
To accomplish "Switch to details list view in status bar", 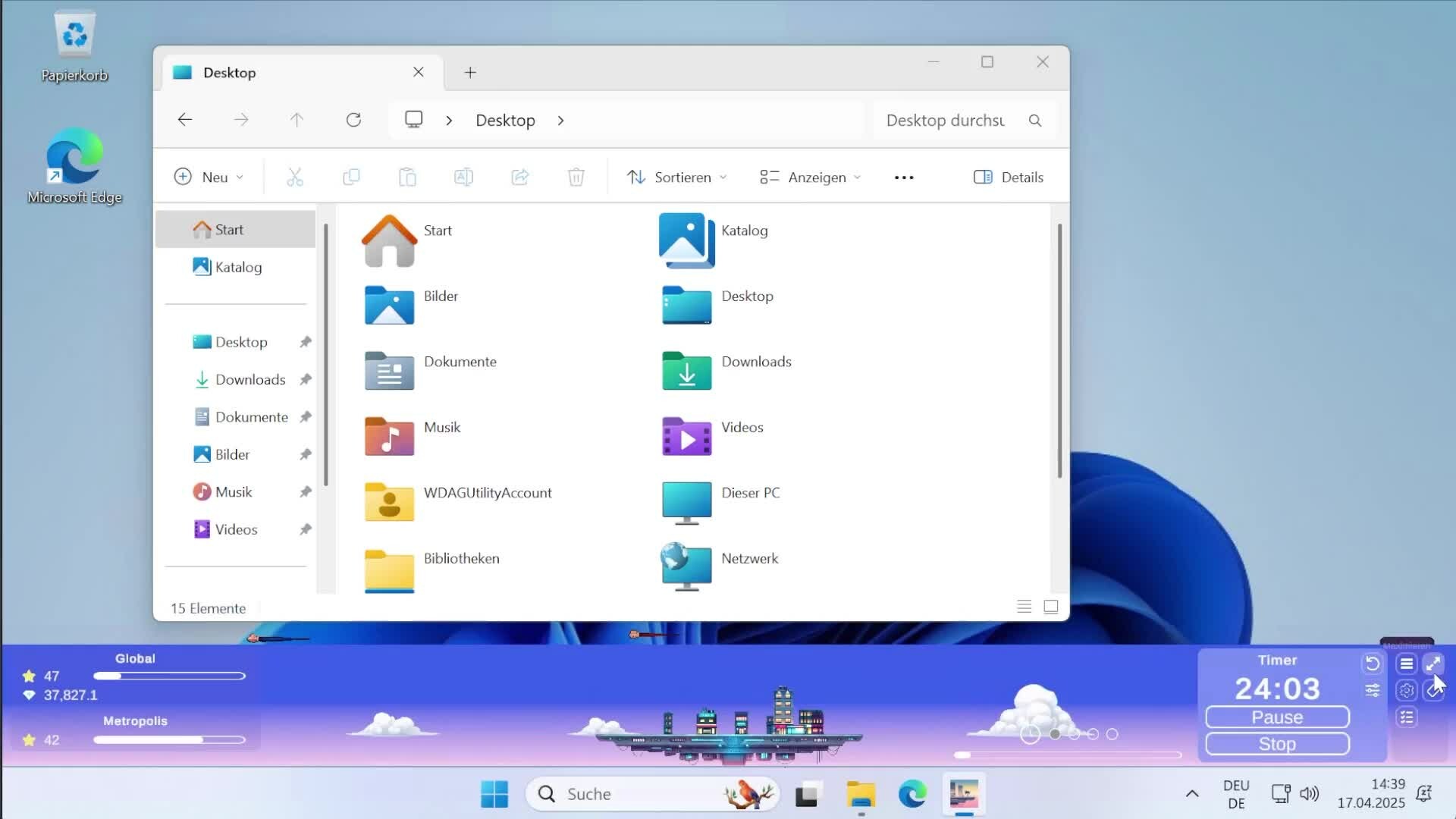I will click(x=1024, y=607).
